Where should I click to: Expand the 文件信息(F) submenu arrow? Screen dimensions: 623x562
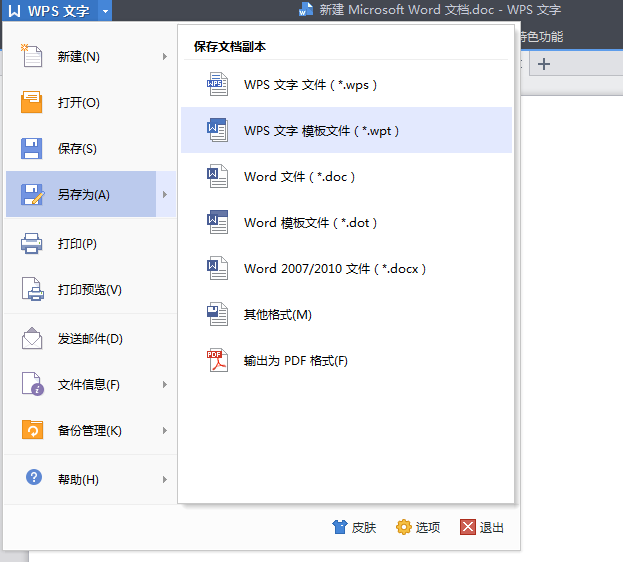click(x=165, y=385)
